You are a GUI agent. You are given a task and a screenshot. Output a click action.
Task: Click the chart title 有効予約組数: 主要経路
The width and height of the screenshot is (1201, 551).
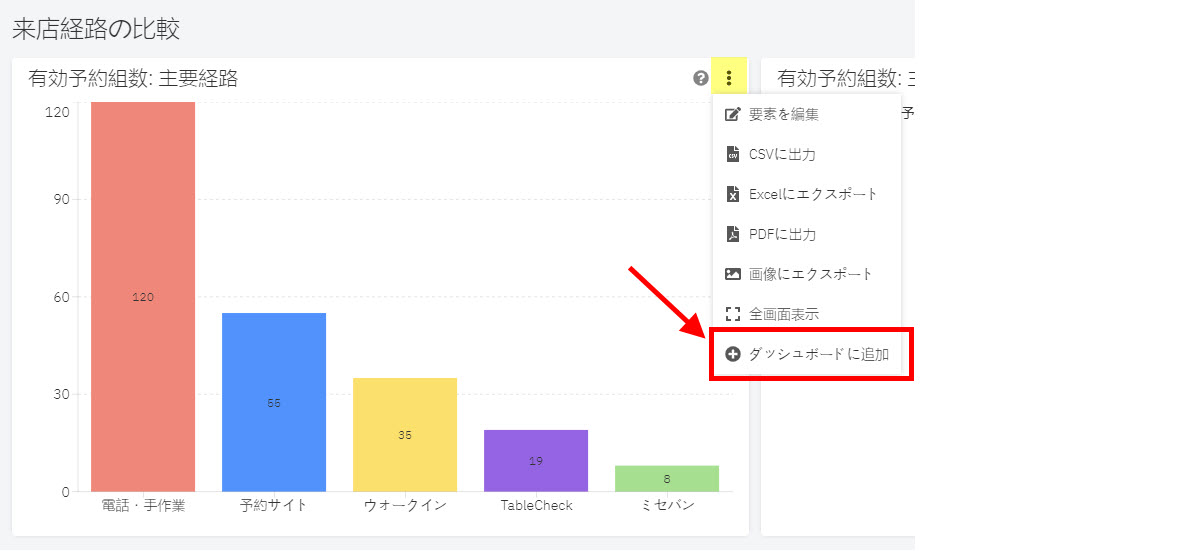click(133, 78)
